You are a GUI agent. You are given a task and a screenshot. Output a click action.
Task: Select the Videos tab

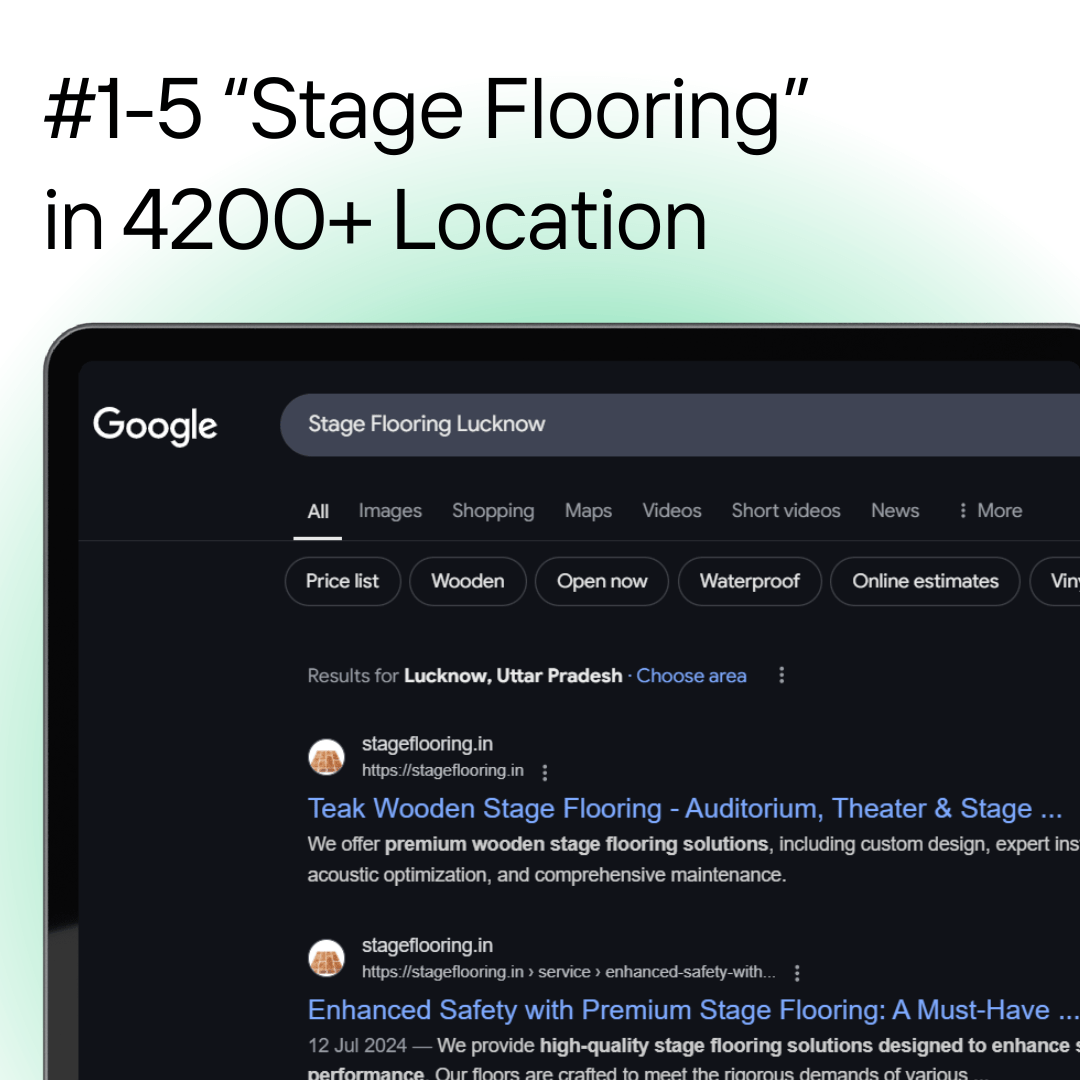pyautogui.click(x=672, y=510)
